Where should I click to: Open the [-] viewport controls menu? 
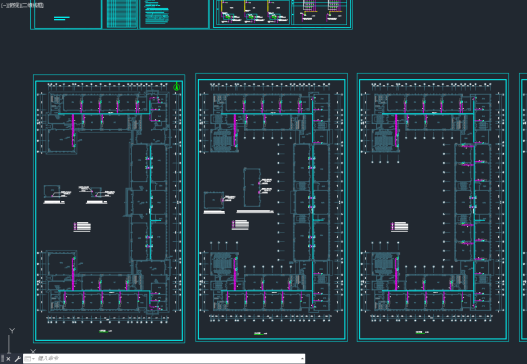tap(4, 5)
